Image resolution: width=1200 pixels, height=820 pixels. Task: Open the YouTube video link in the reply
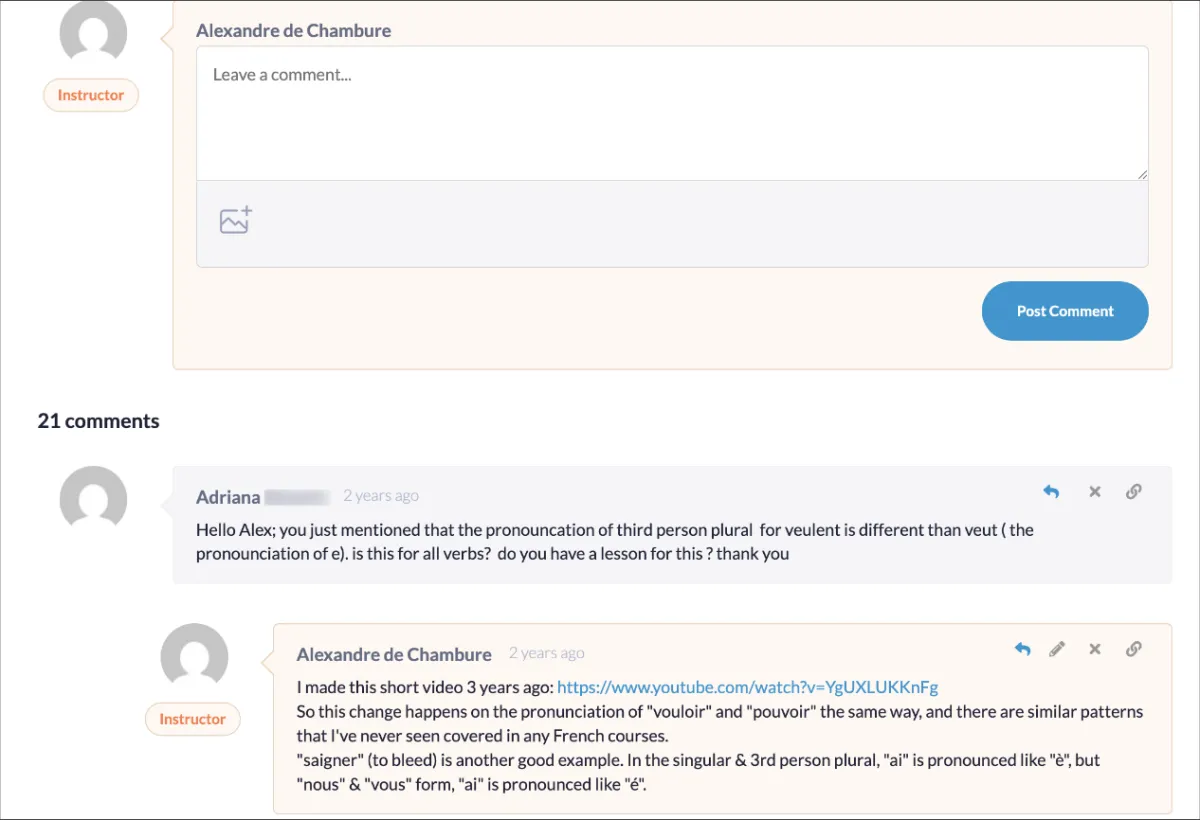pyautogui.click(x=747, y=687)
